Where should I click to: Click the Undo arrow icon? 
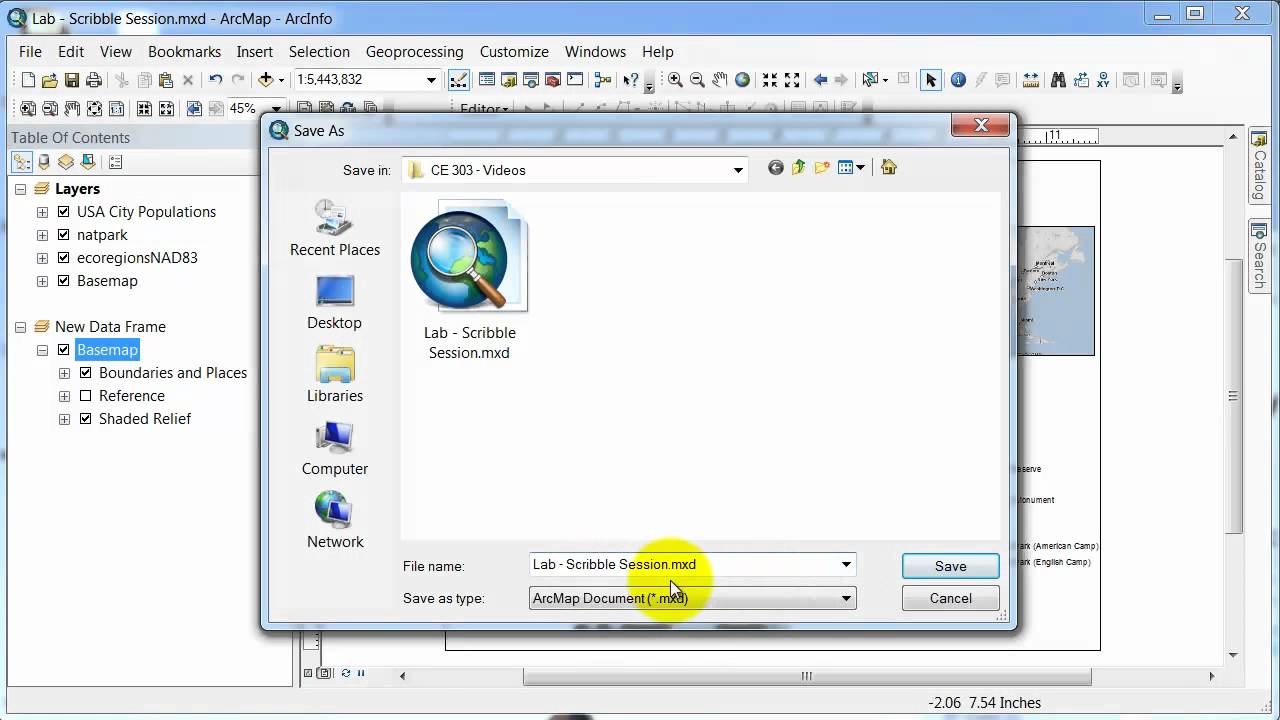point(215,80)
